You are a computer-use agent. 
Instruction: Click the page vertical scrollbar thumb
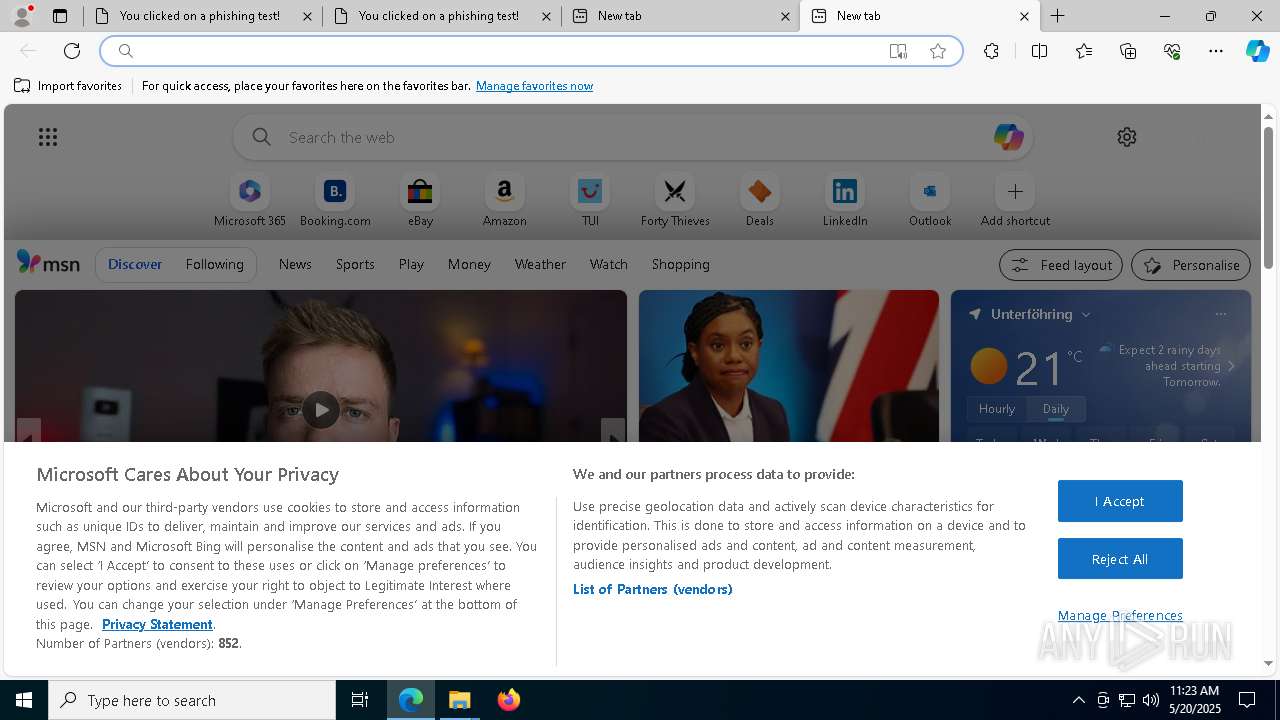coord(1269,197)
